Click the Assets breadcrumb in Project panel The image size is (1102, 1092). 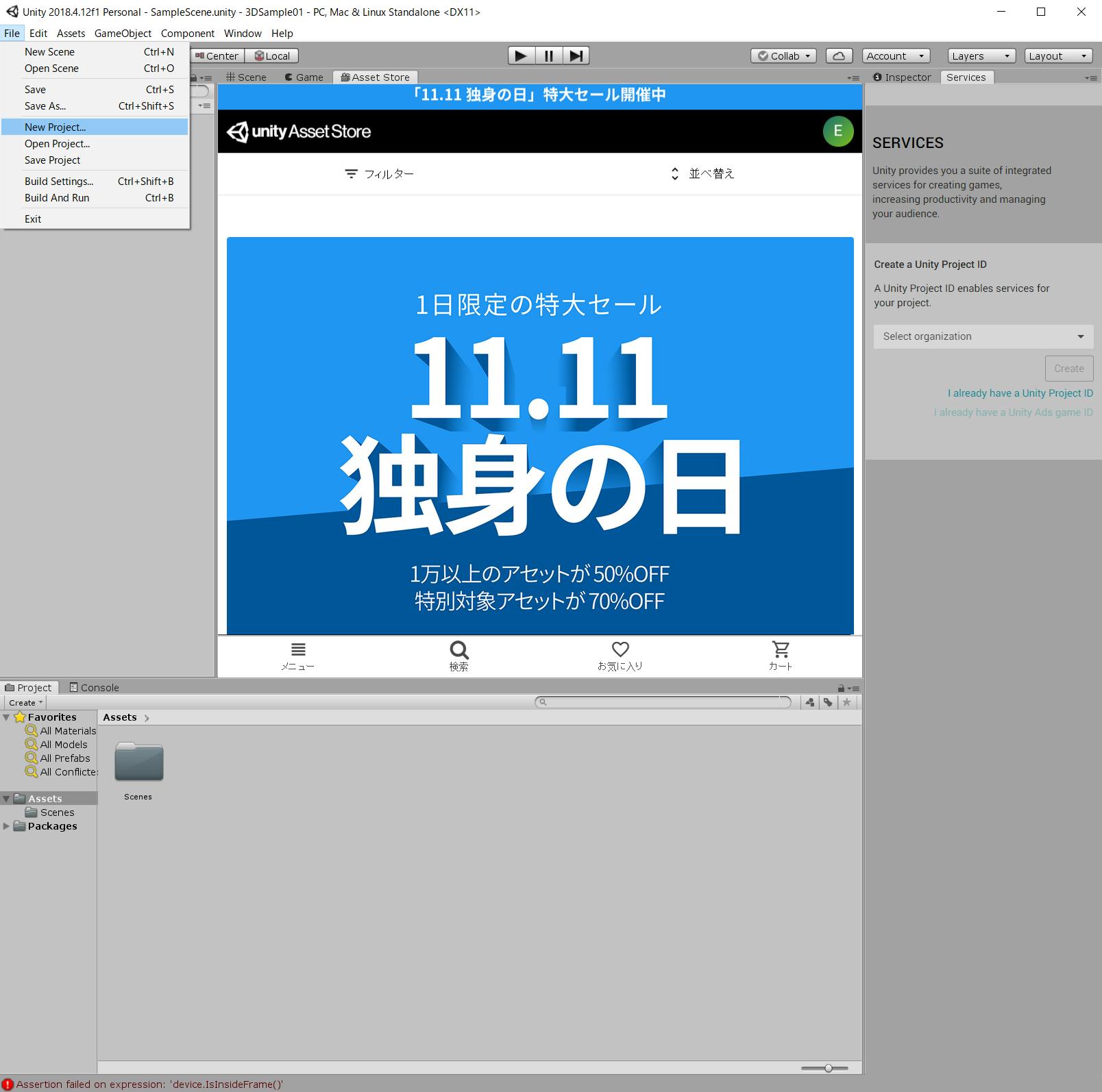(120, 717)
